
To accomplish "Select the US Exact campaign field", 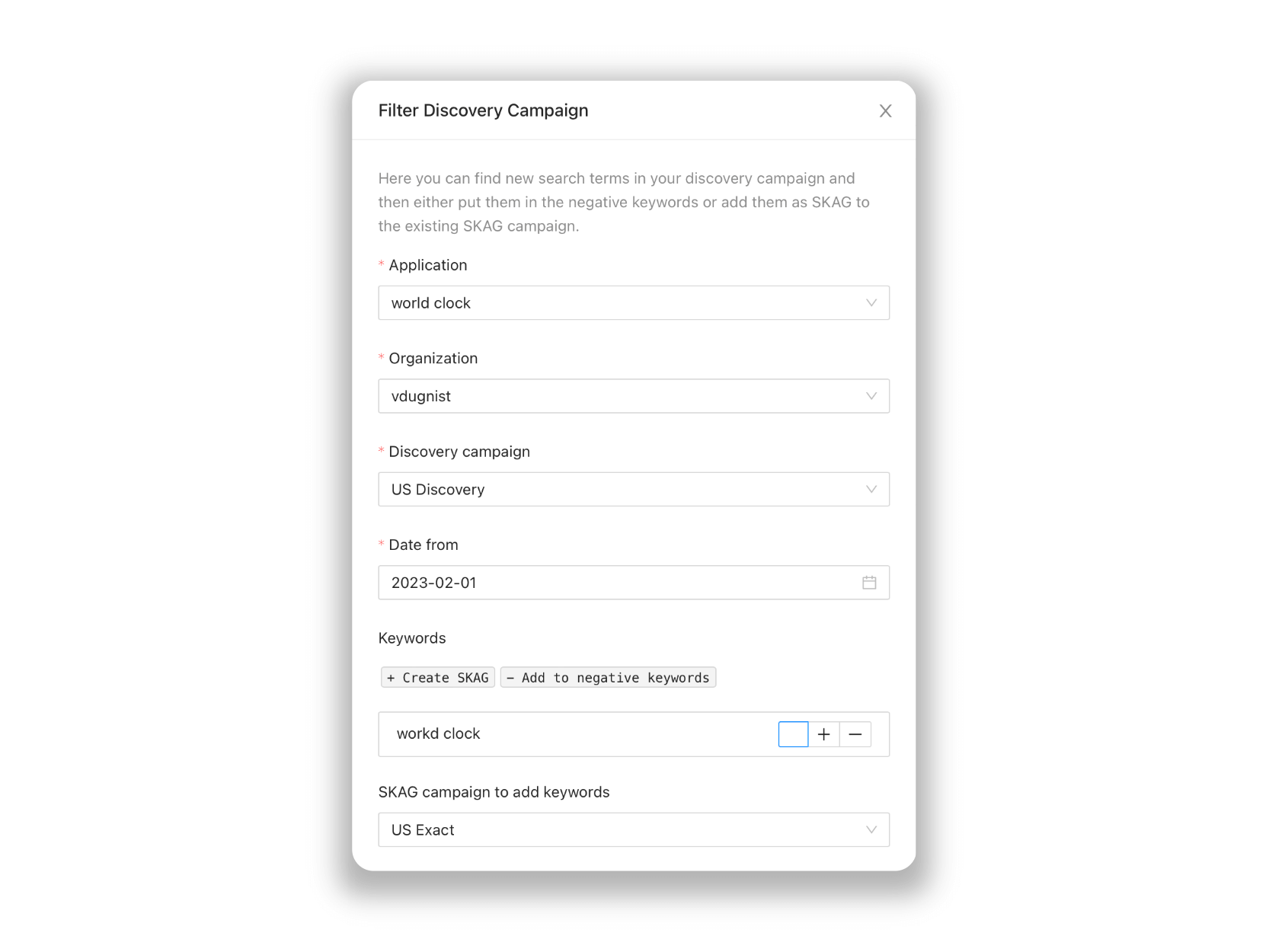I will pyautogui.click(x=634, y=829).
